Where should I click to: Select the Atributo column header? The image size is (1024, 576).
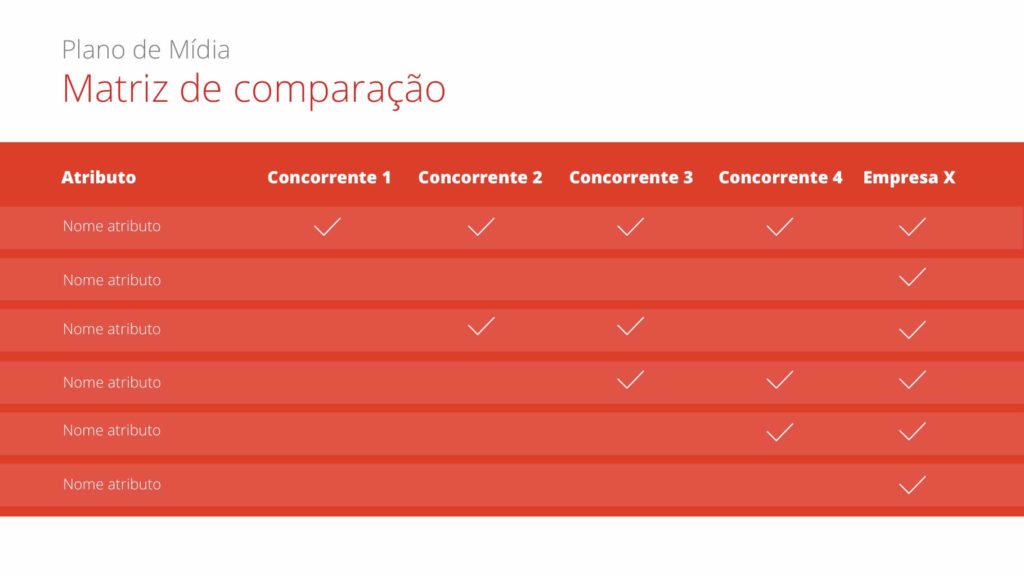click(x=98, y=178)
